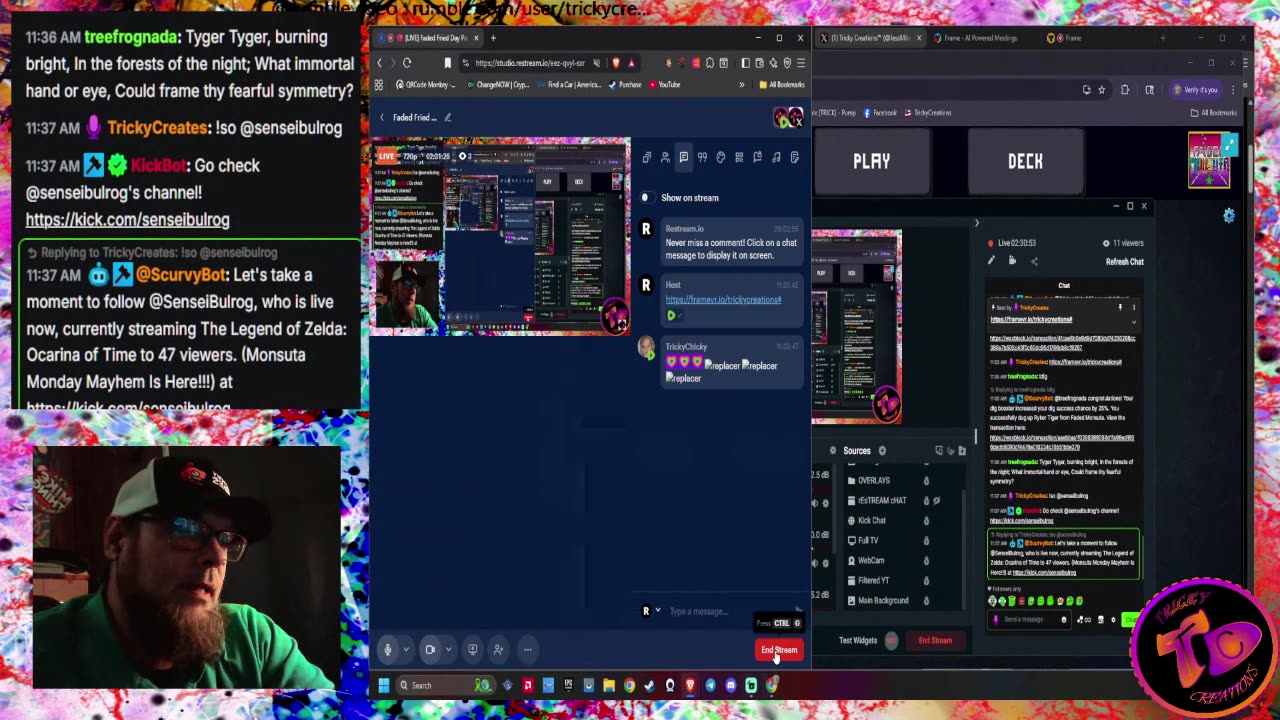Reload the Restream studio page

407,63
